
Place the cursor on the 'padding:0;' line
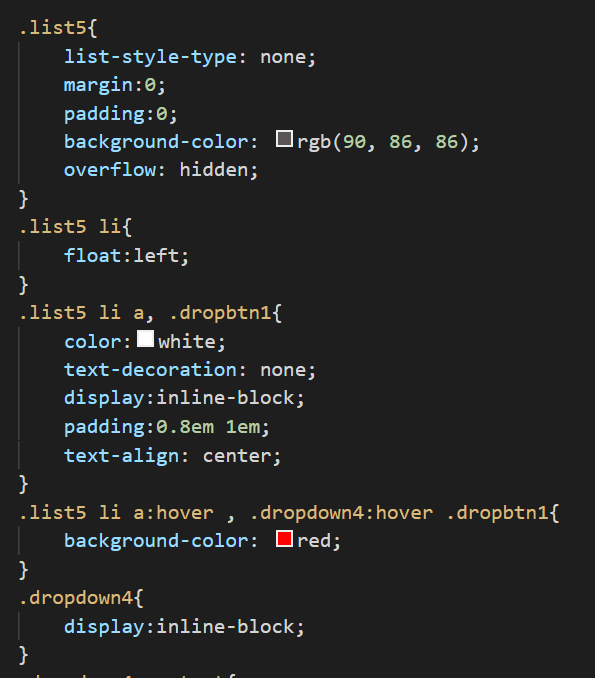tap(121, 114)
